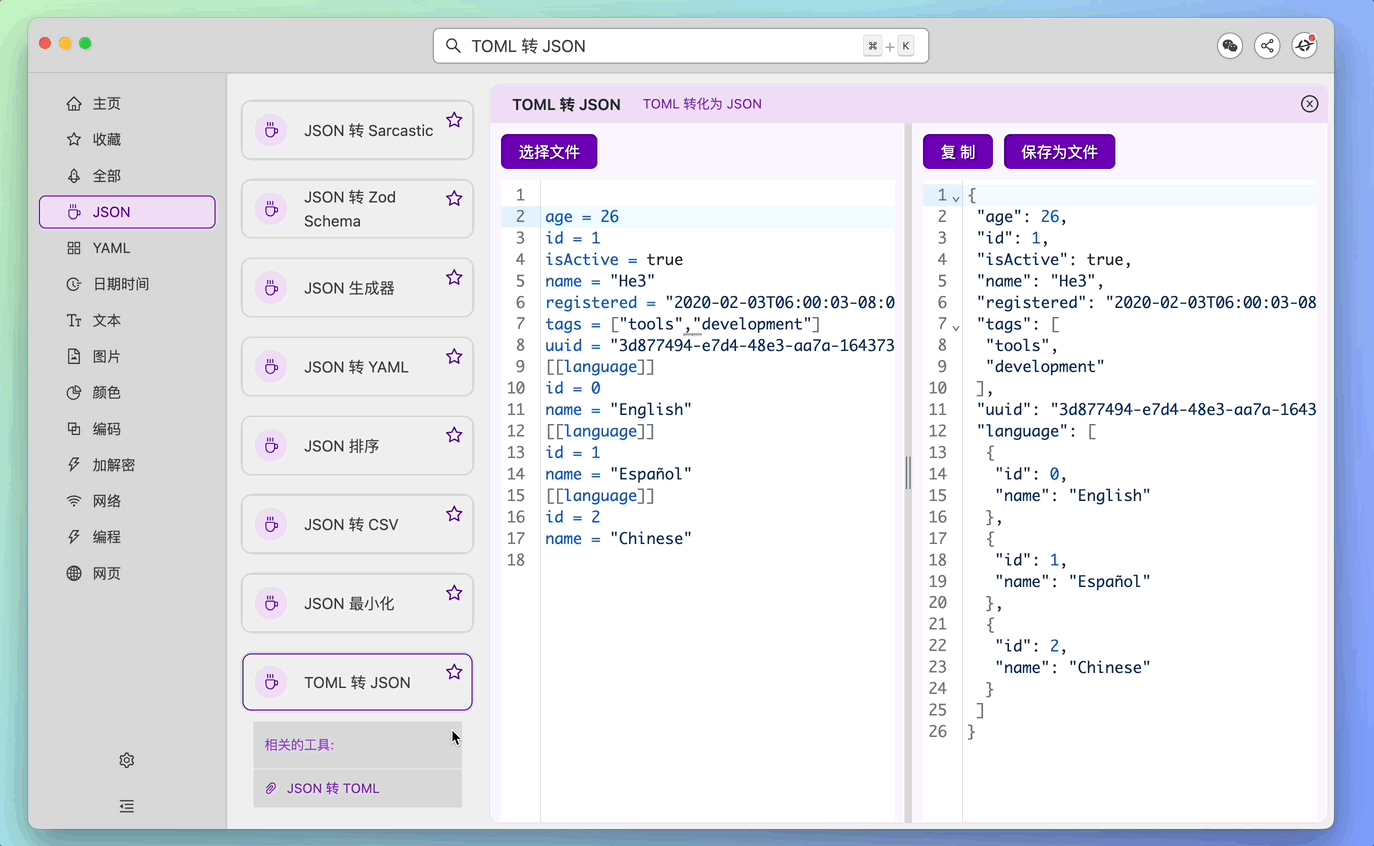The image size is (1374, 846).
Task: Click the search magnifier icon
Action: coord(453,46)
